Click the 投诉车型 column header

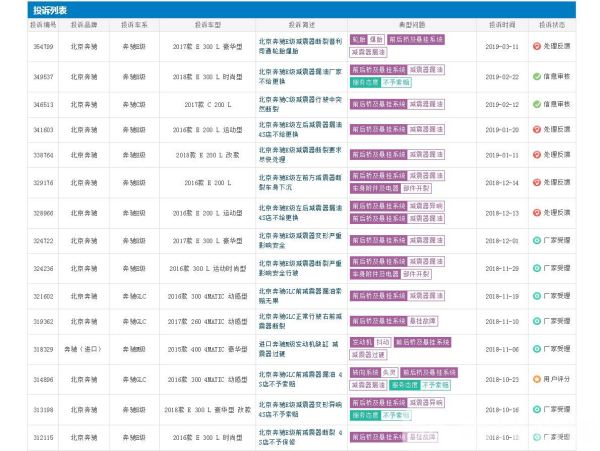pyautogui.click(x=208, y=24)
